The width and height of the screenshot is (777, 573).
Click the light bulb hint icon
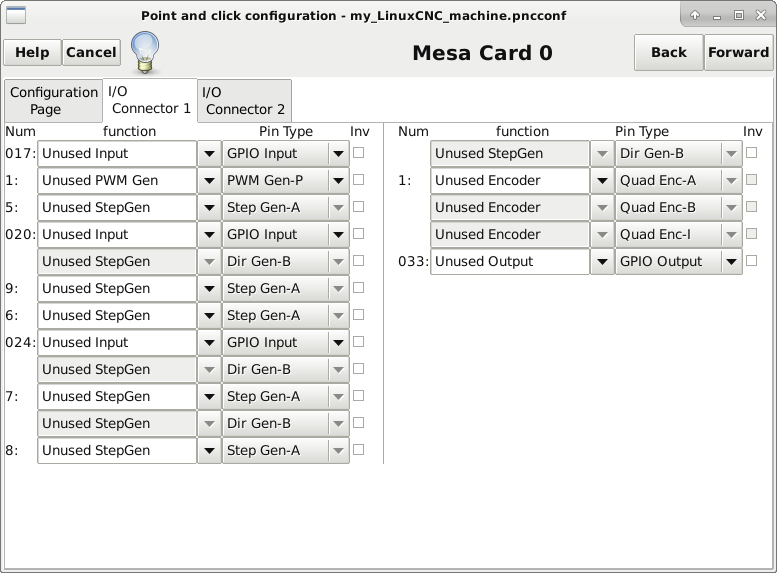coord(145,52)
